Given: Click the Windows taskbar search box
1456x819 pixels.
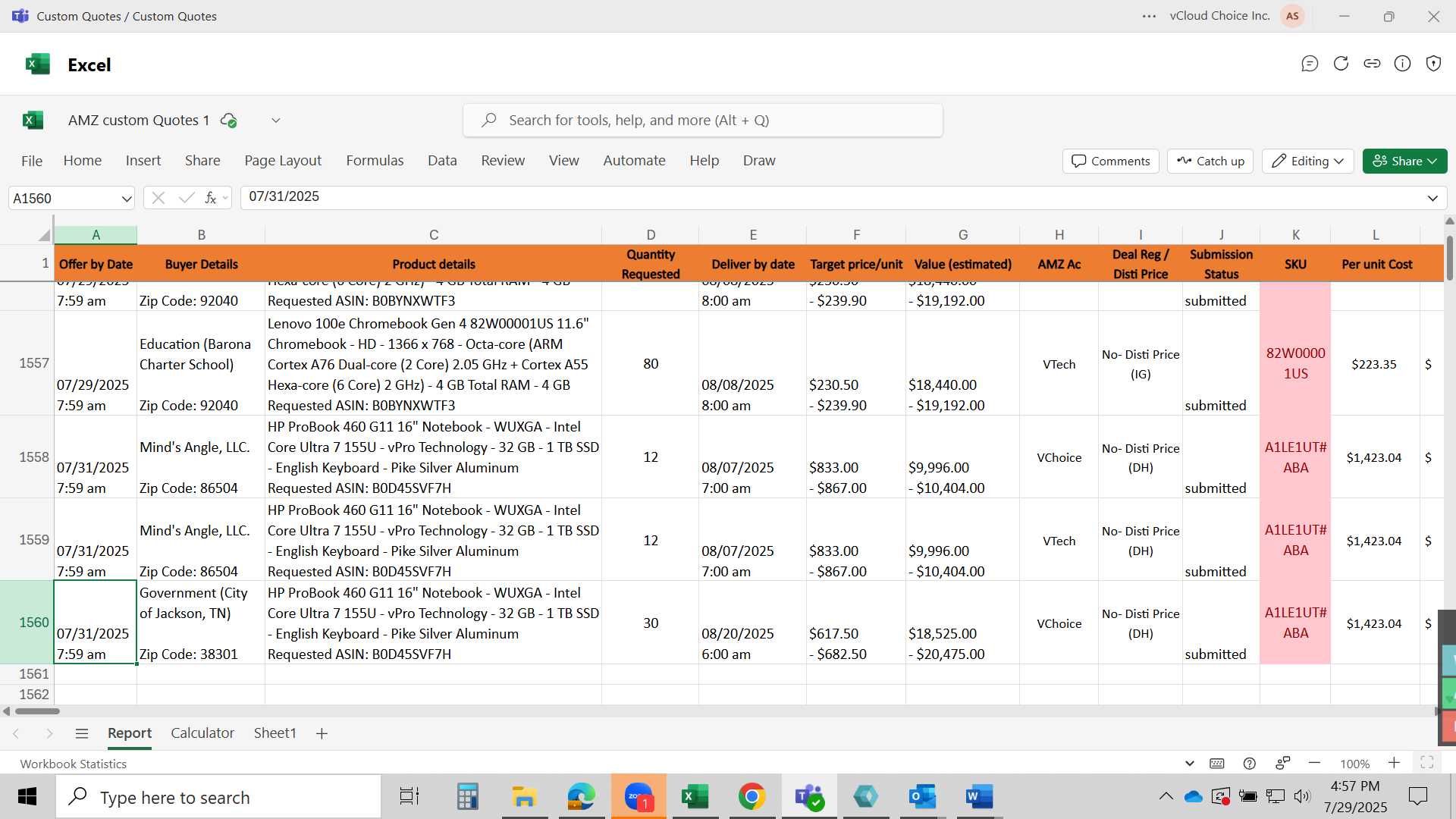Looking at the screenshot, I should pyautogui.click(x=218, y=797).
